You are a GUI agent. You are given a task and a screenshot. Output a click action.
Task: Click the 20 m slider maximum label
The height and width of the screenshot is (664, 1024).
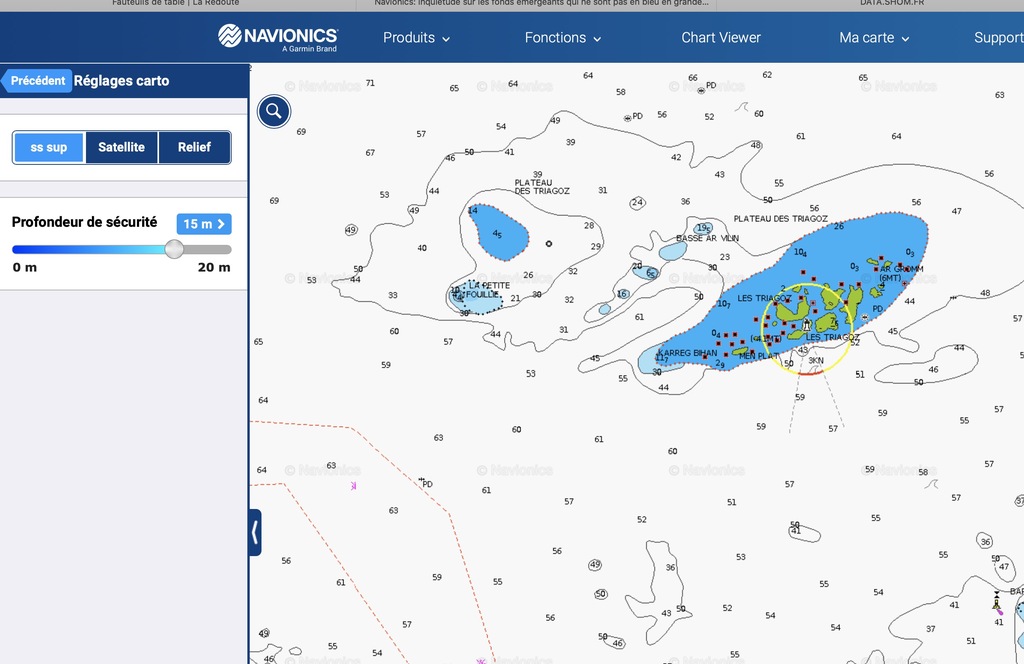coord(214,268)
